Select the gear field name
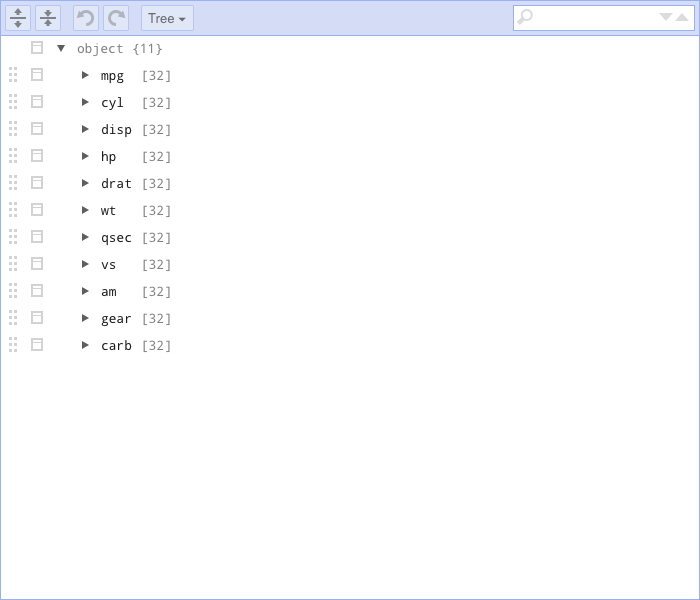 pos(116,318)
